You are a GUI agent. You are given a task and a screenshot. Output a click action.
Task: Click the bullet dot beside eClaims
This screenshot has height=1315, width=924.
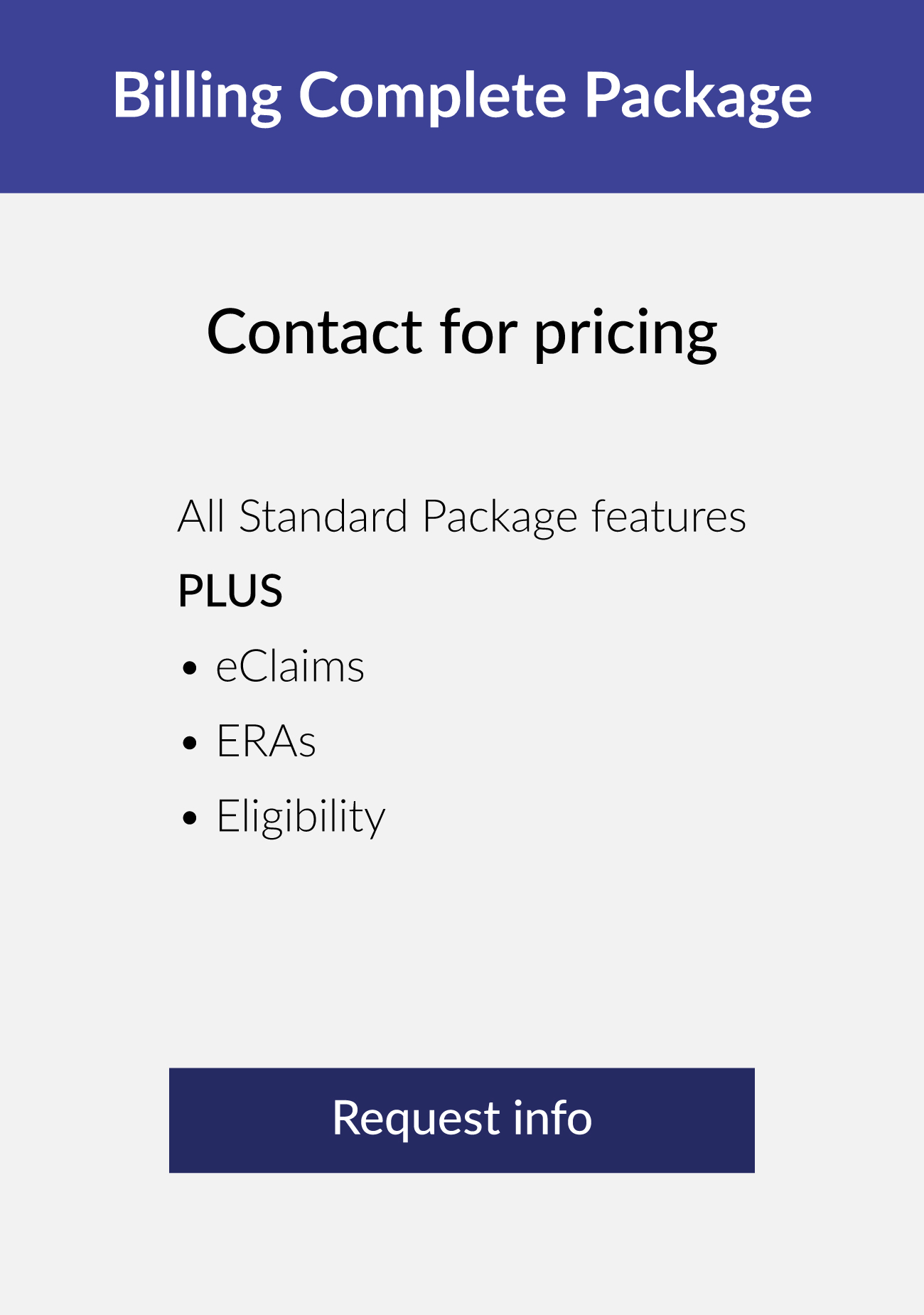(189, 668)
